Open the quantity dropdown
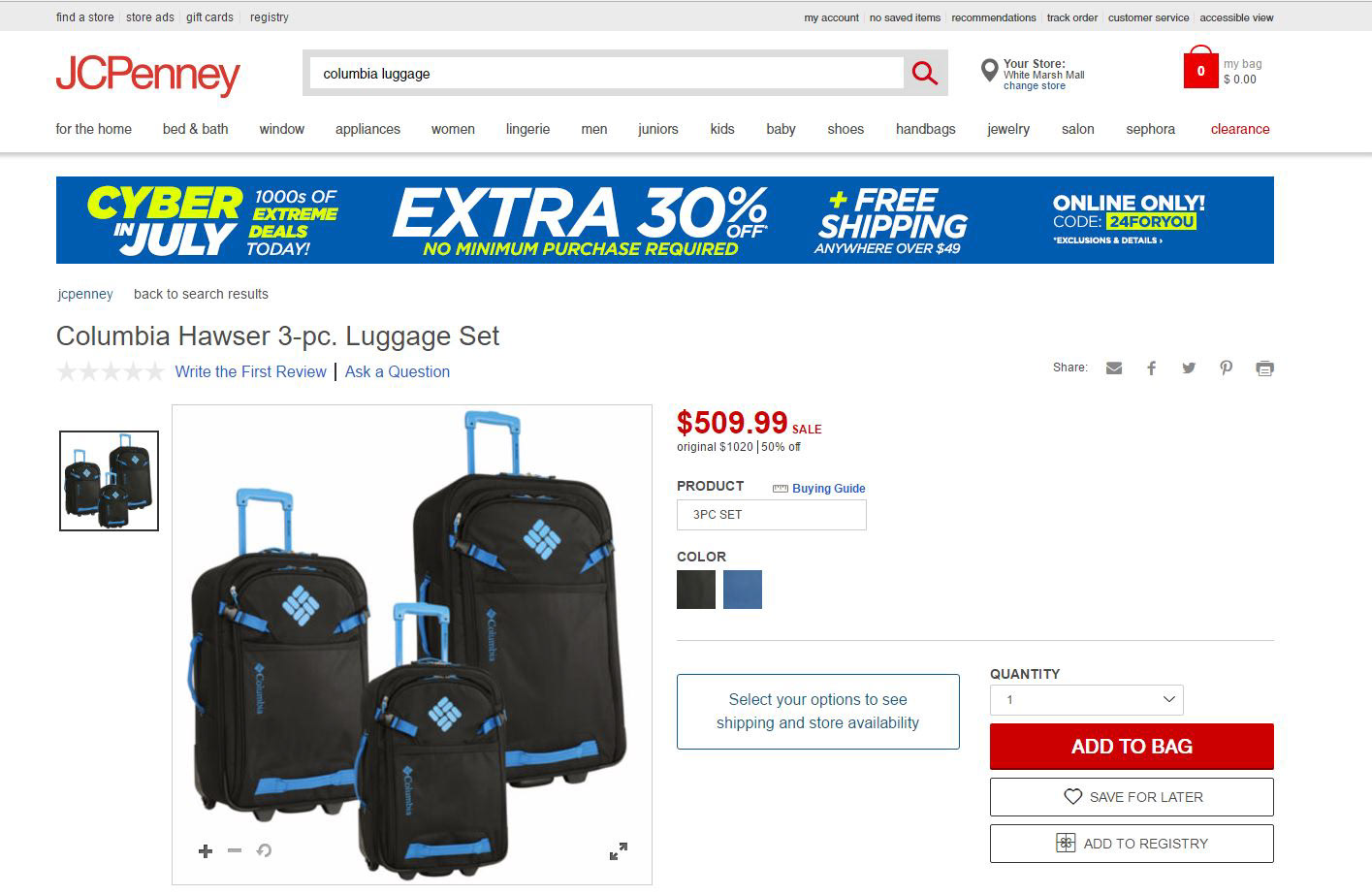The height and width of the screenshot is (895, 1372). pyautogui.click(x=1086, y=700)
